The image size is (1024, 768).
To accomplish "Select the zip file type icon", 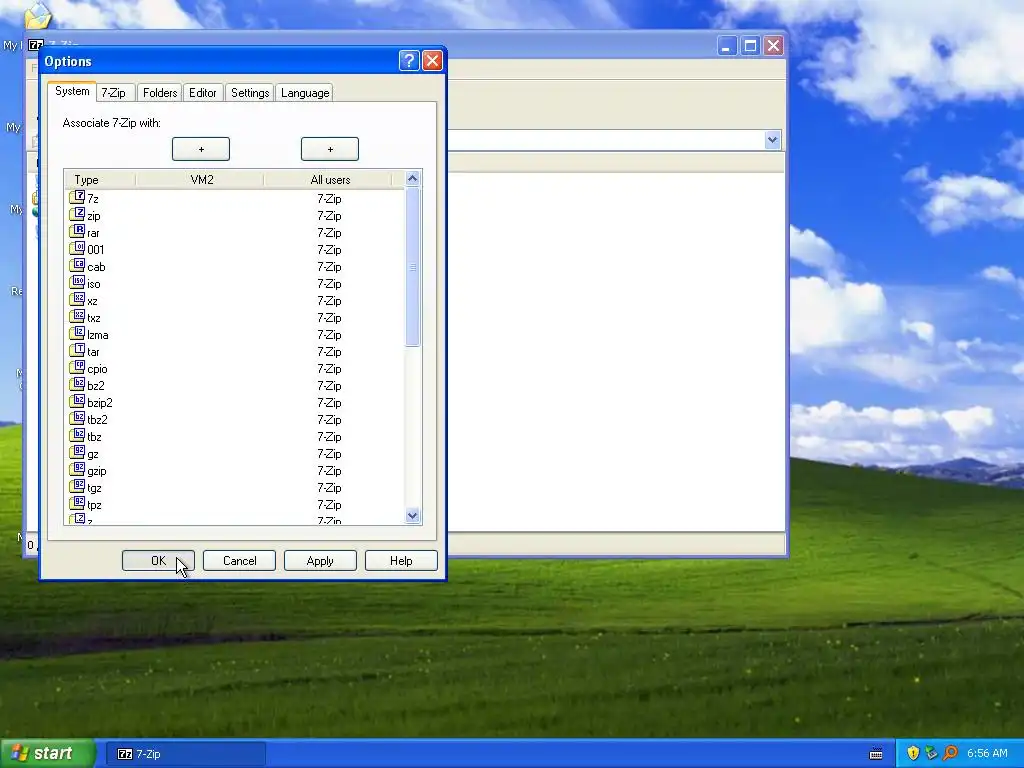I will (x=77, y=214).
